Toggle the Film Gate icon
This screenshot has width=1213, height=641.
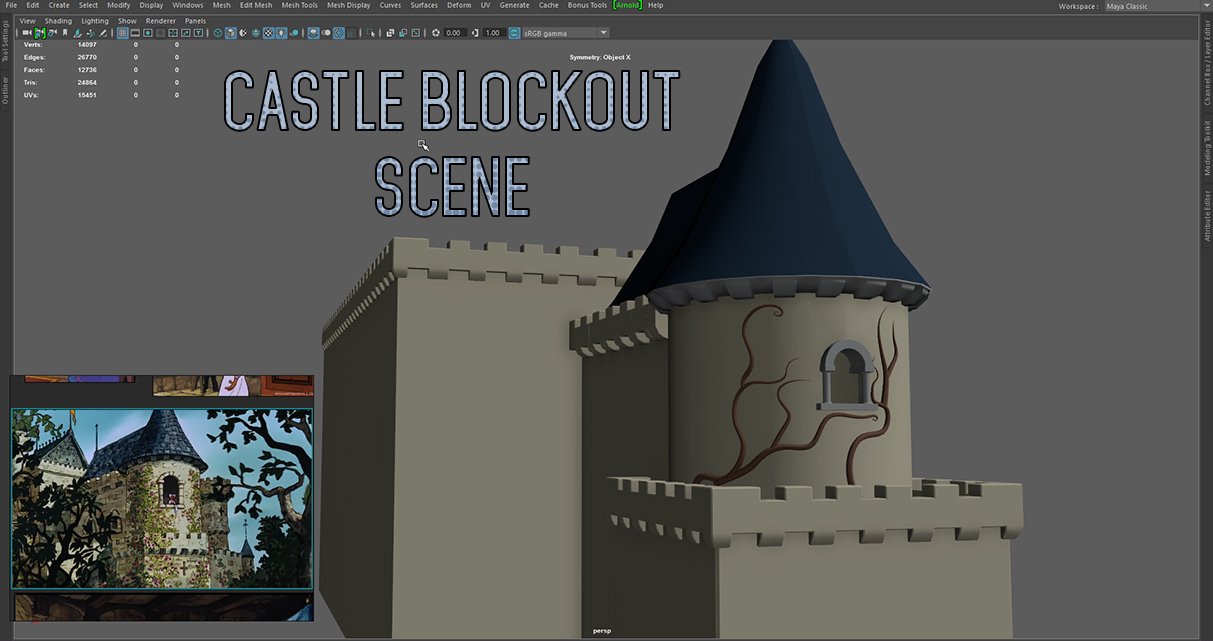[x=135, y=33]
